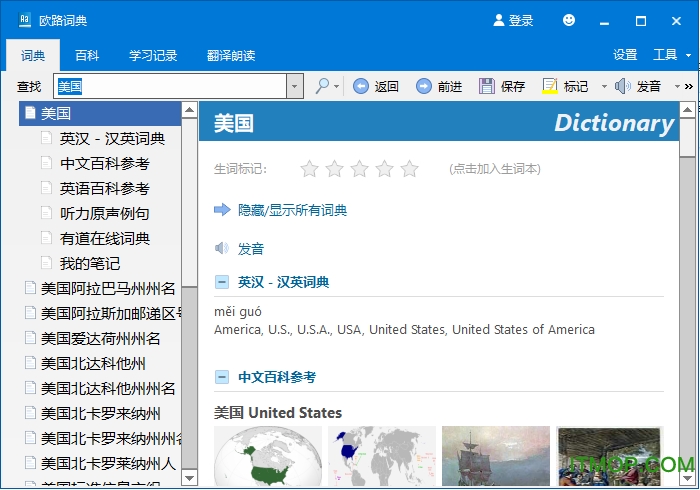Viewport: 700px width, 490px height.
Task: Select 有道在线词典 in sidebar
Action: pos(104,238)
